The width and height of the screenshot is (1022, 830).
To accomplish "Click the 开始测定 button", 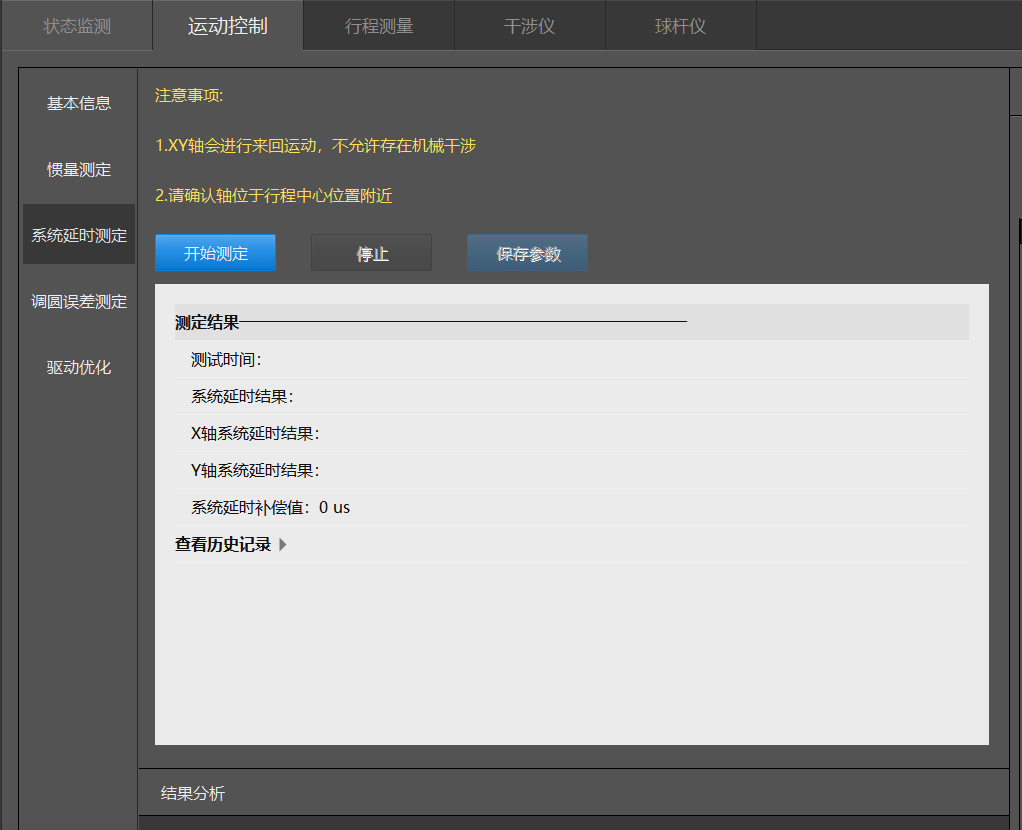I will (216, 253).
